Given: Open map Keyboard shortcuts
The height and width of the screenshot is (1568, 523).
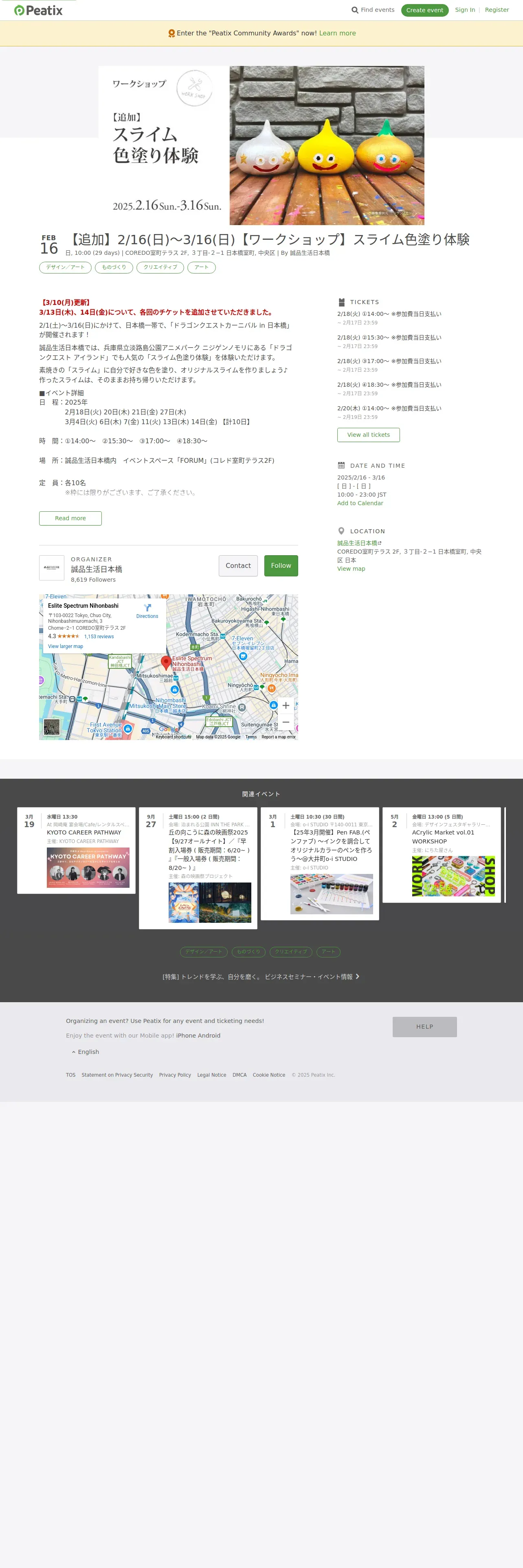Looking at the screenshot, I should [174, 736].
